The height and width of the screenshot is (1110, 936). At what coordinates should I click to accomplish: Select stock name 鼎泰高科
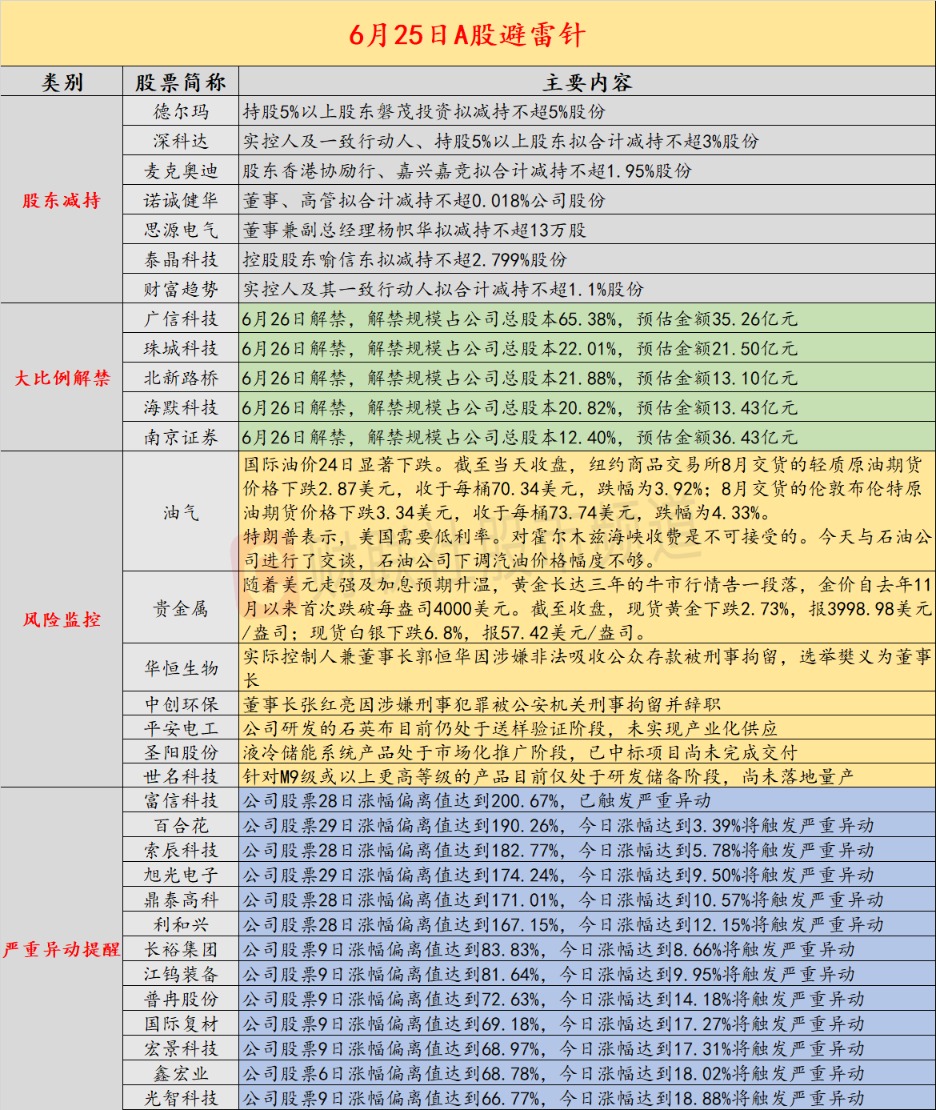point(181,900)
